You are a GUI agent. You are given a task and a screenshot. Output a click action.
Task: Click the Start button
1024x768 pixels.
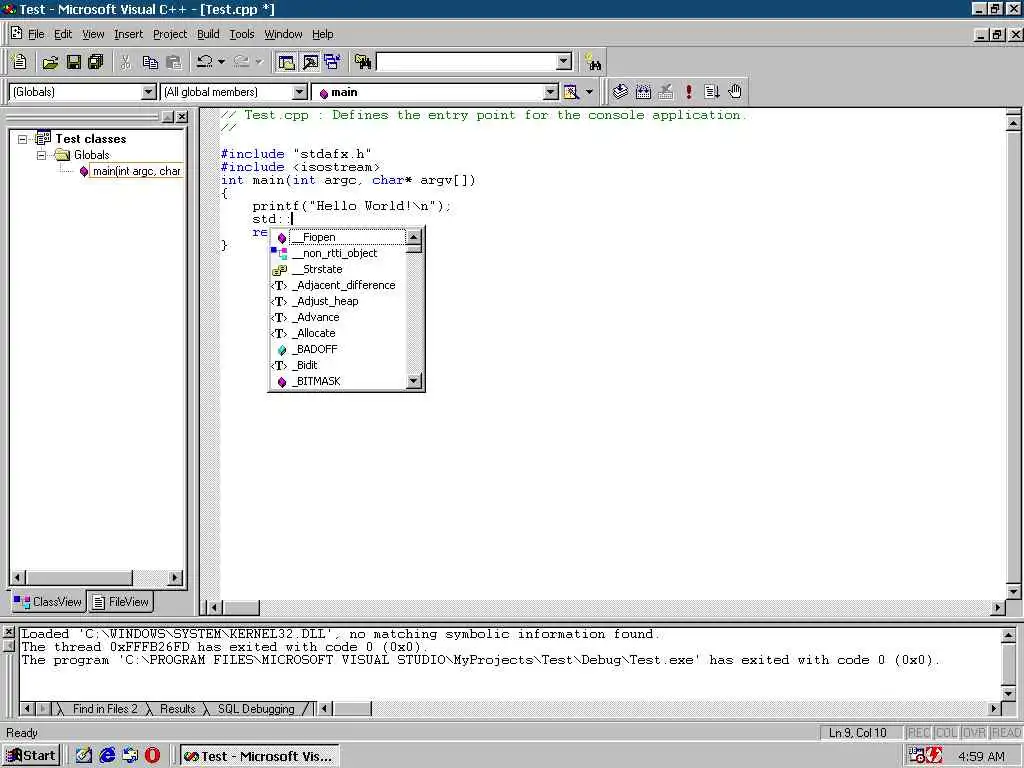click(x=31, y=756)
